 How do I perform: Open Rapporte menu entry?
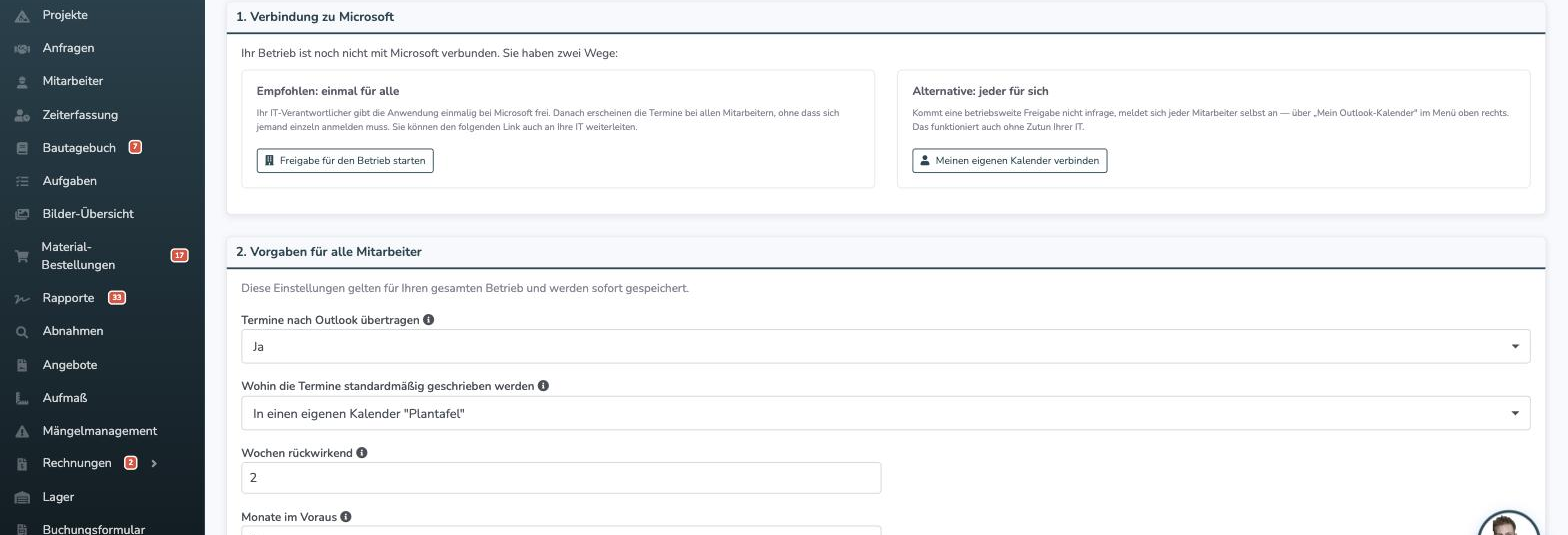[x=68, y=298]
